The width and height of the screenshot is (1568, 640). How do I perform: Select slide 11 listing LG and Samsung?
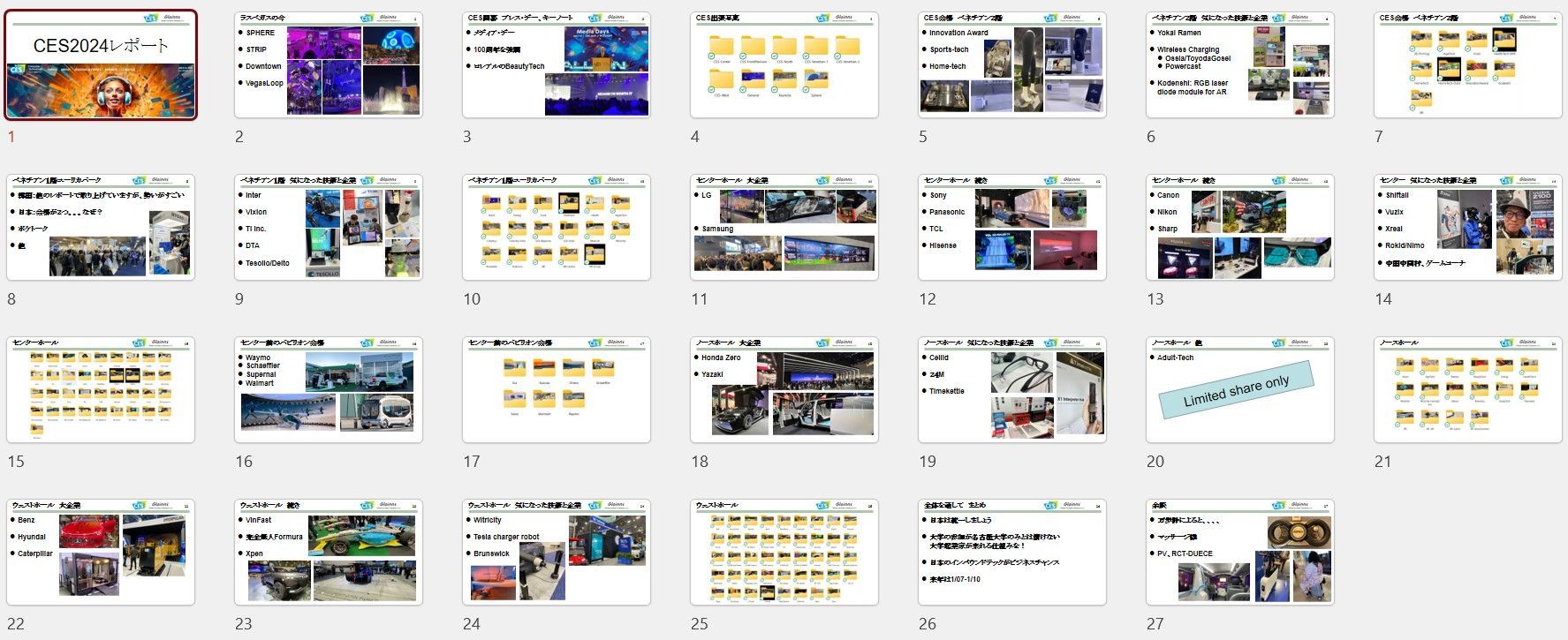pyautogui.click(x=784, y=228)
